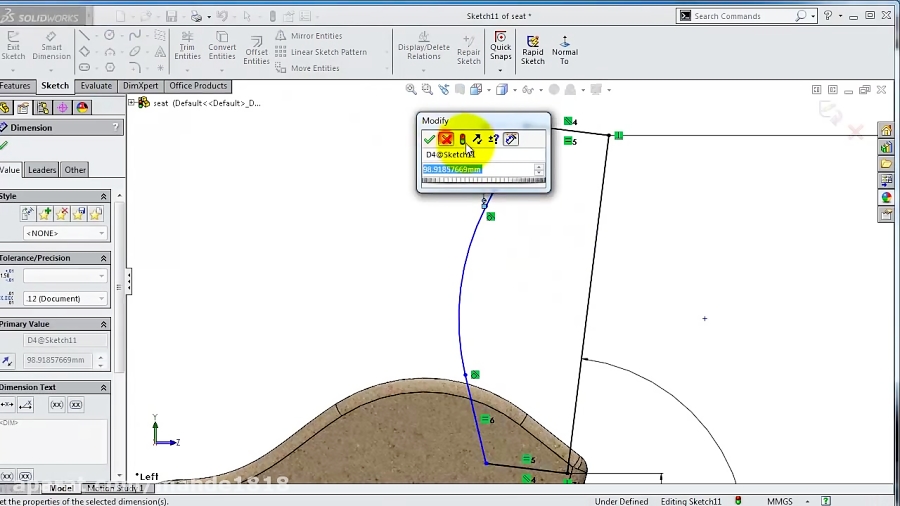Select the Straight Slot tool
This screenshot has height=506, width=900.
tap(84, 68)
